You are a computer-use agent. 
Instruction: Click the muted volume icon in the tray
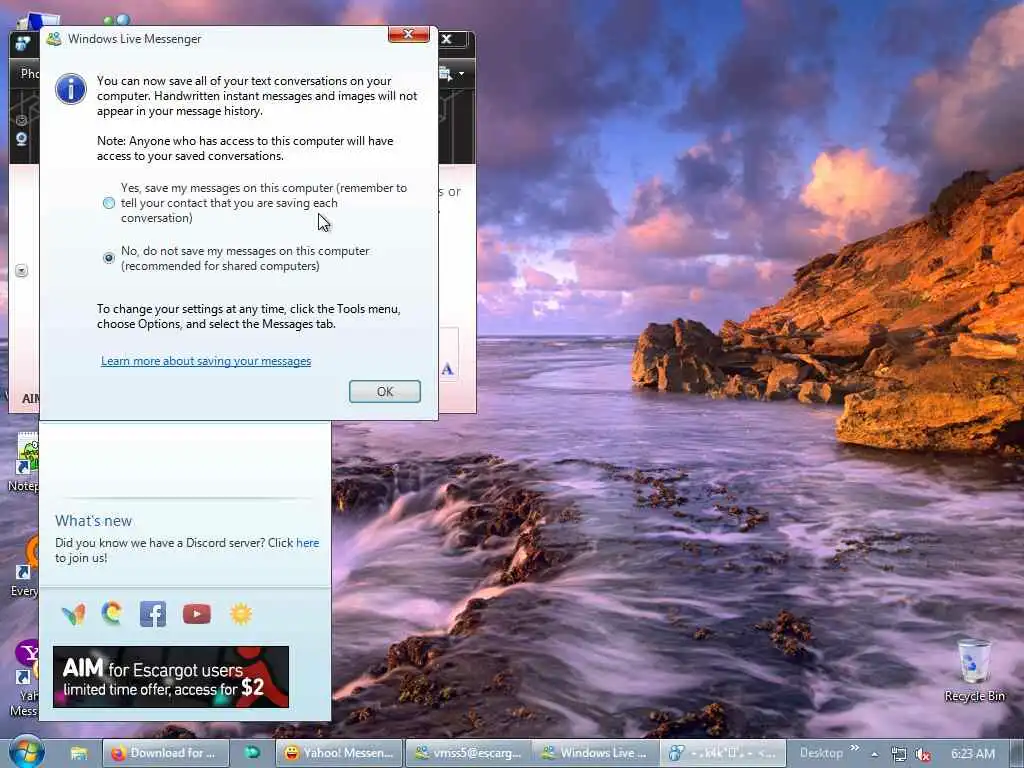click(x=923, y=754)
